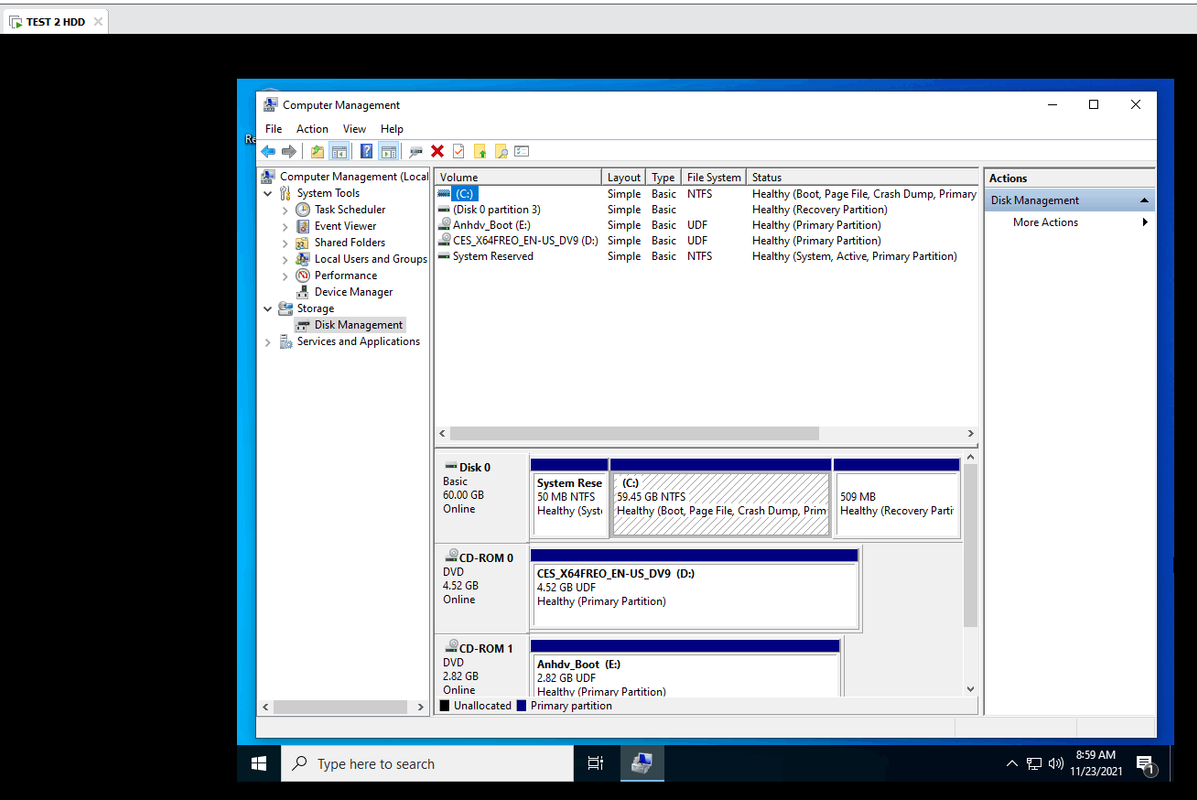Expand Services and Applications node
Image resolution: width=1197 pixels, height=800 pixels.
268,342
